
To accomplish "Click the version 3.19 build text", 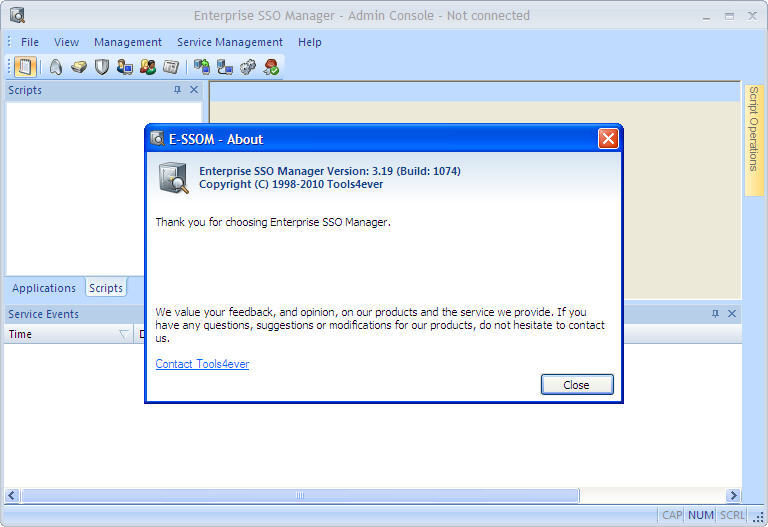I will 330,171.
